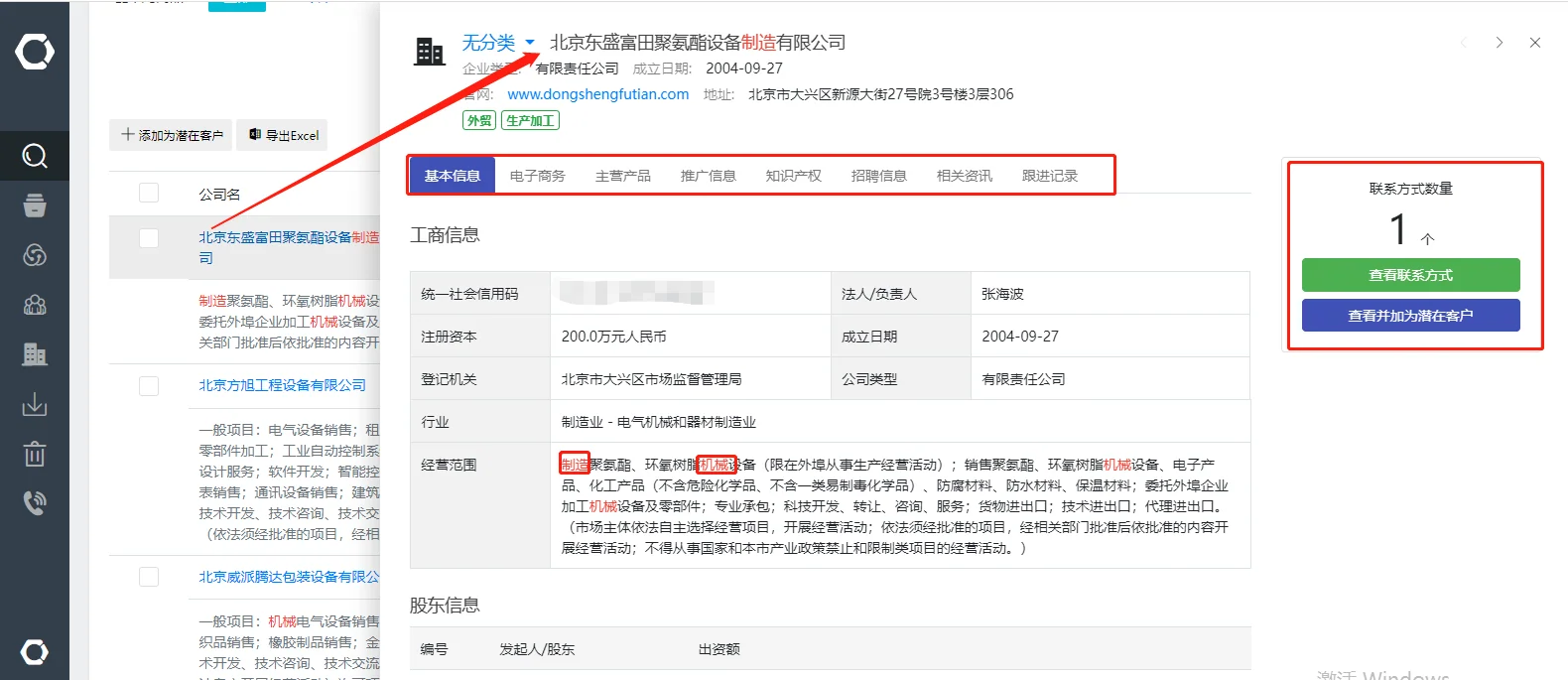Click the app logo at sidebar top
1568x680 pixels.
pyautogui.click(x=35, y=51)
